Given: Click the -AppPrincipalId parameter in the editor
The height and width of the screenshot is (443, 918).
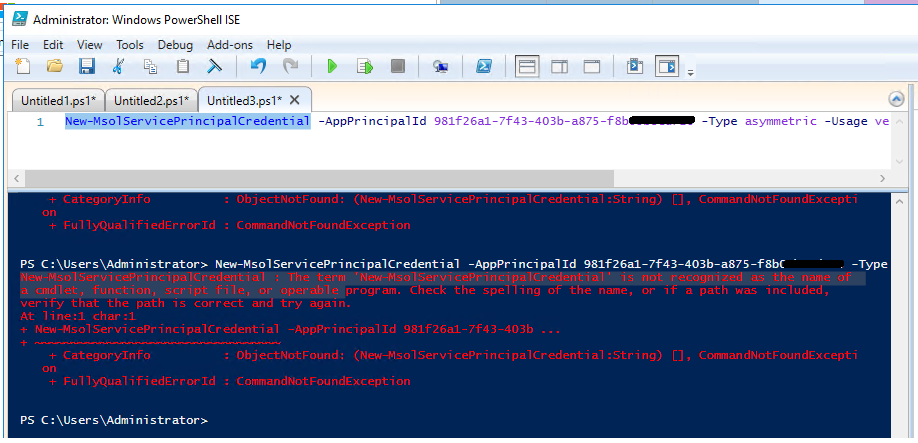Looking at the screenshot, I should (372, 121).
